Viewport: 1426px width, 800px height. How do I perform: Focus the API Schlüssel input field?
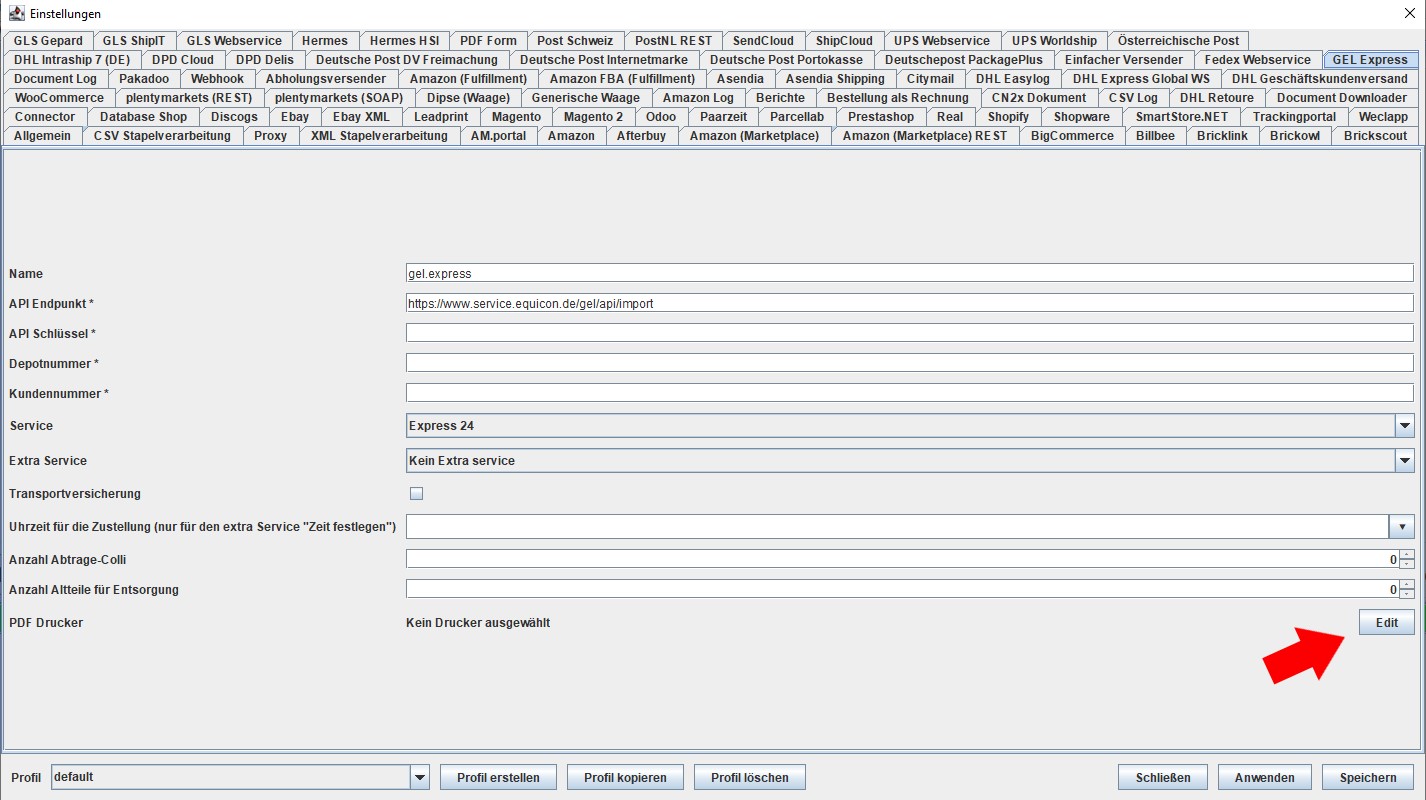point(910,333)
